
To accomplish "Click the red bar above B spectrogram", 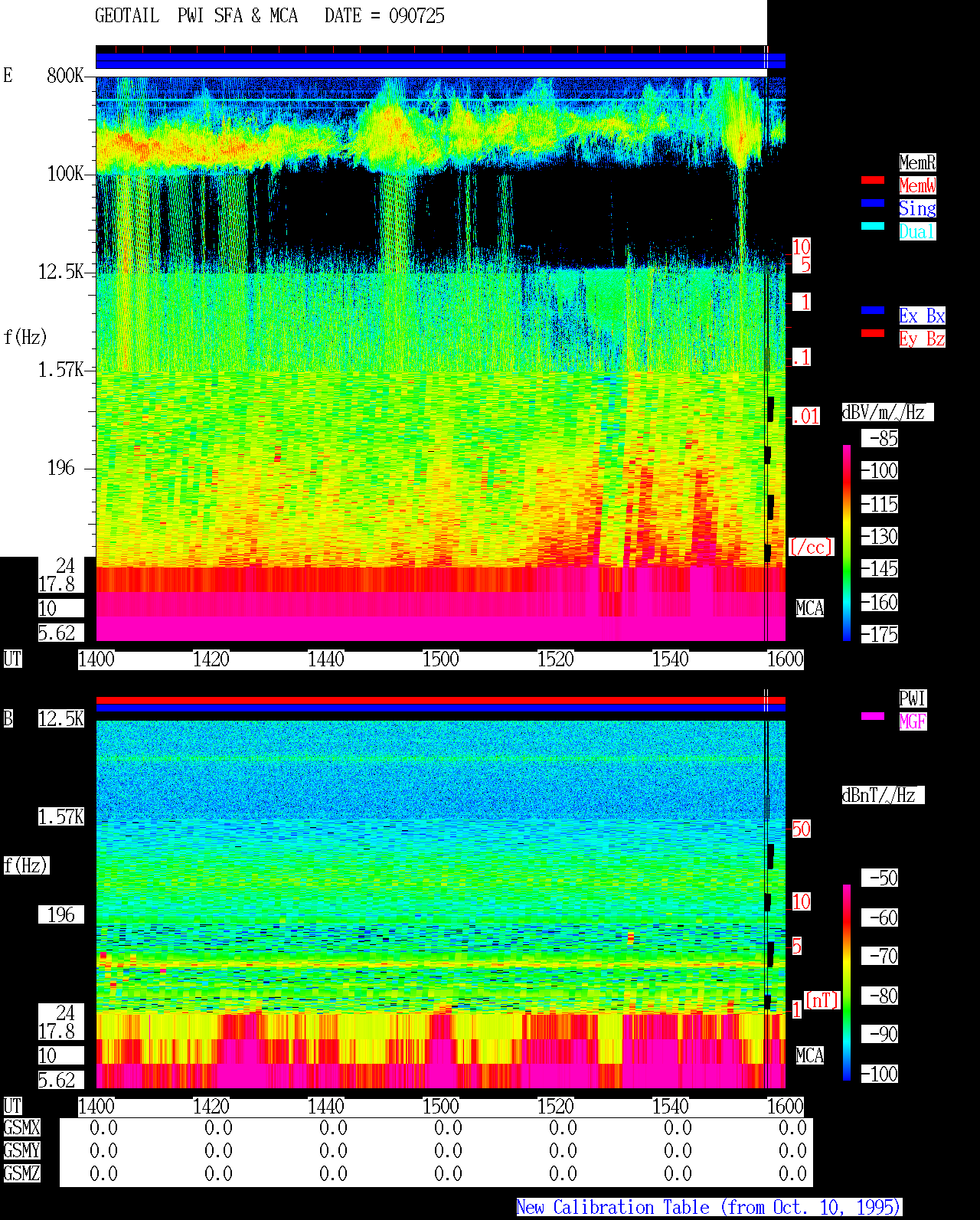I will 440,700.
